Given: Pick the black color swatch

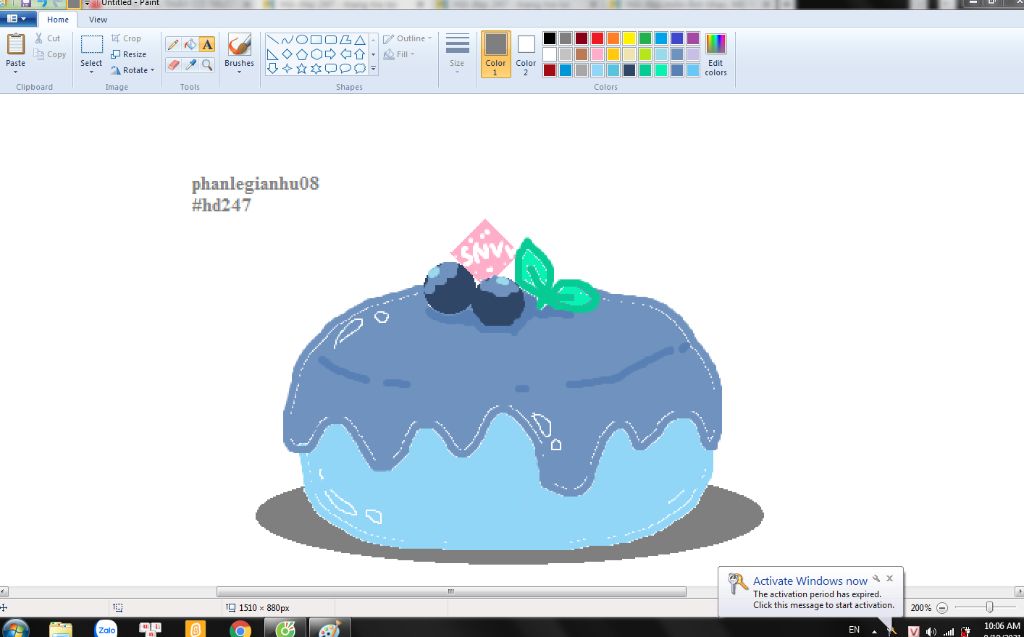Looking at the screenshot, I should tap(550, 38).
